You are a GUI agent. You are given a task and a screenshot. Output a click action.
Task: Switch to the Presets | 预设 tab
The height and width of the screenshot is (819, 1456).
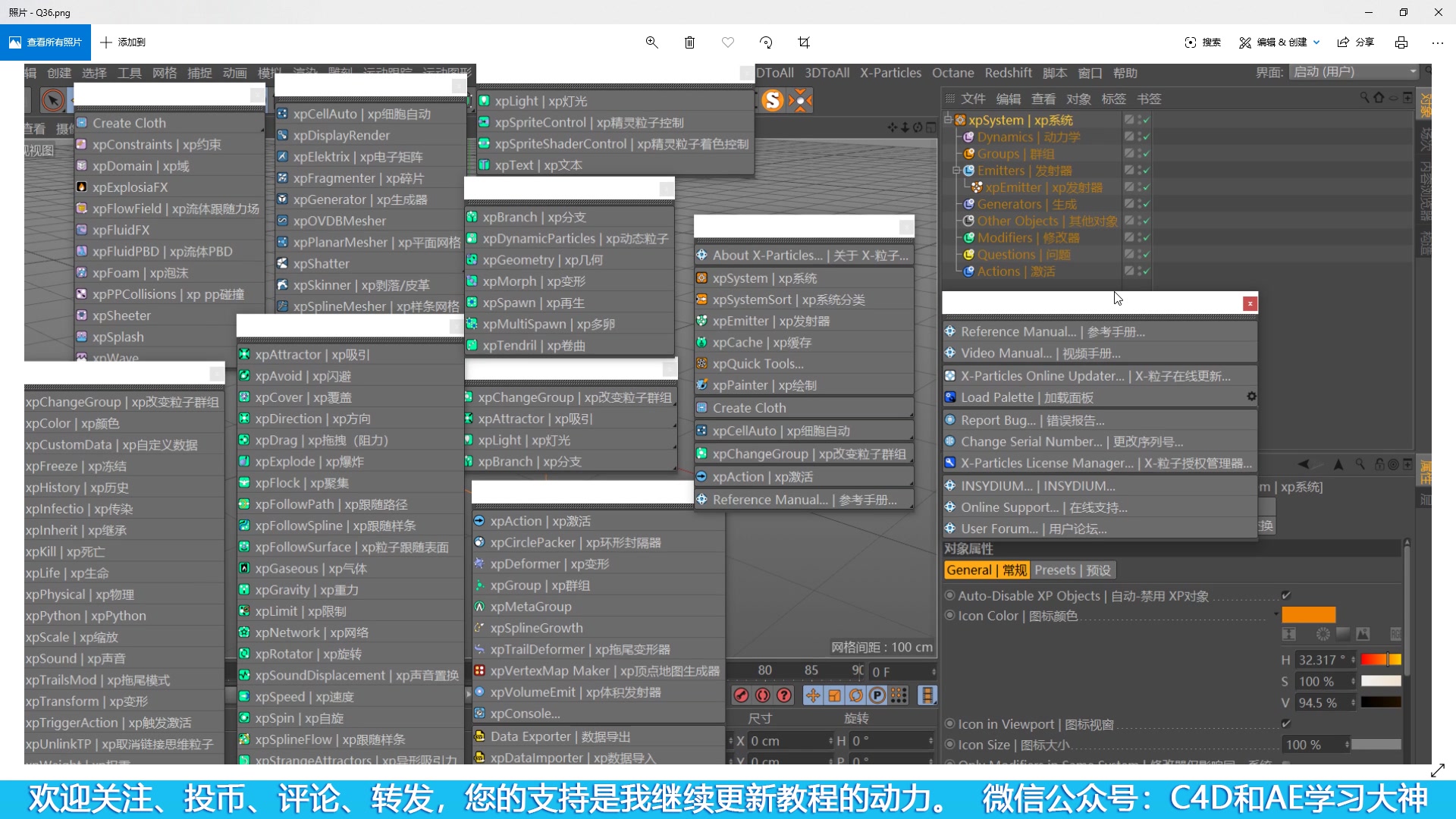coord(1074,570)
